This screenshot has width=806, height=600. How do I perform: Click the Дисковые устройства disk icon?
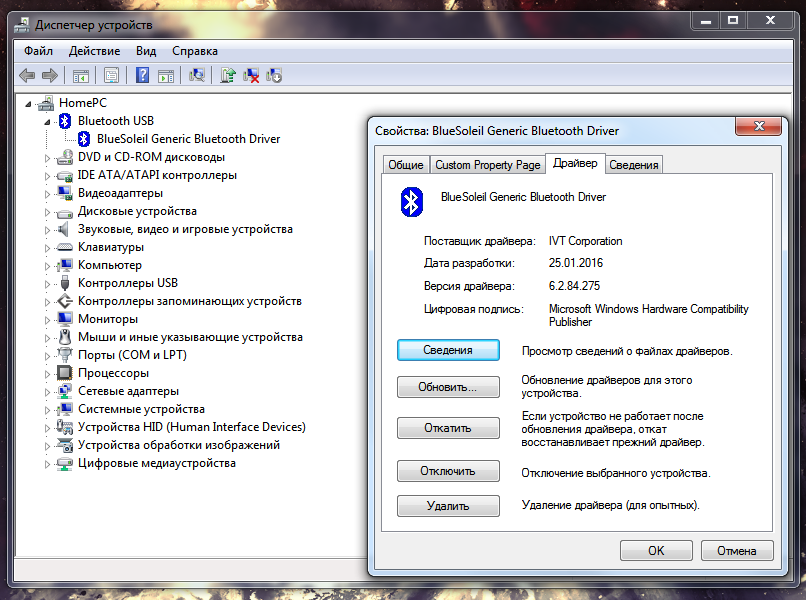coord(65,212)
